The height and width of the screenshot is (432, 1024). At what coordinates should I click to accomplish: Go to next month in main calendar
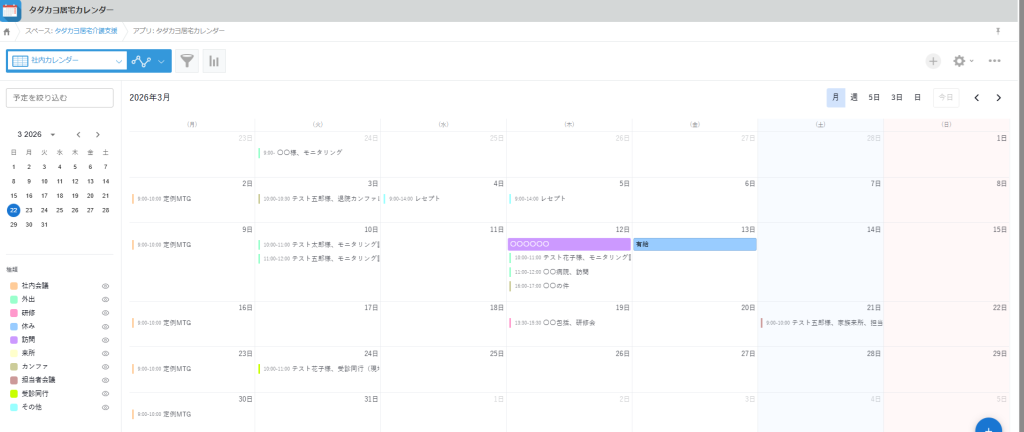click(998, 98)
